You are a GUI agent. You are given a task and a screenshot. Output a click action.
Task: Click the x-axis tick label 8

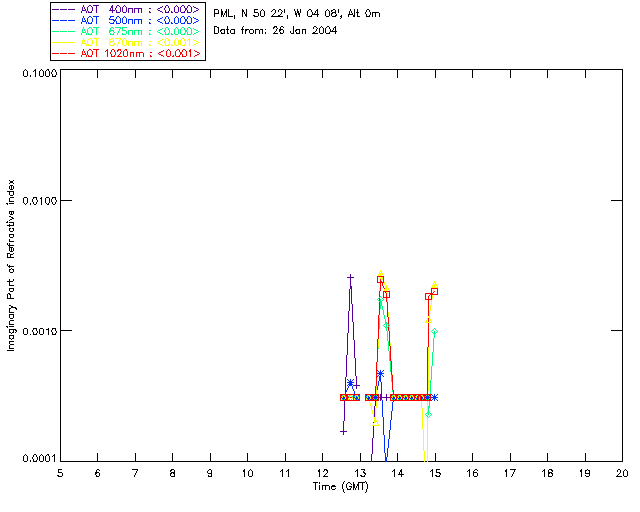[173, 473]
